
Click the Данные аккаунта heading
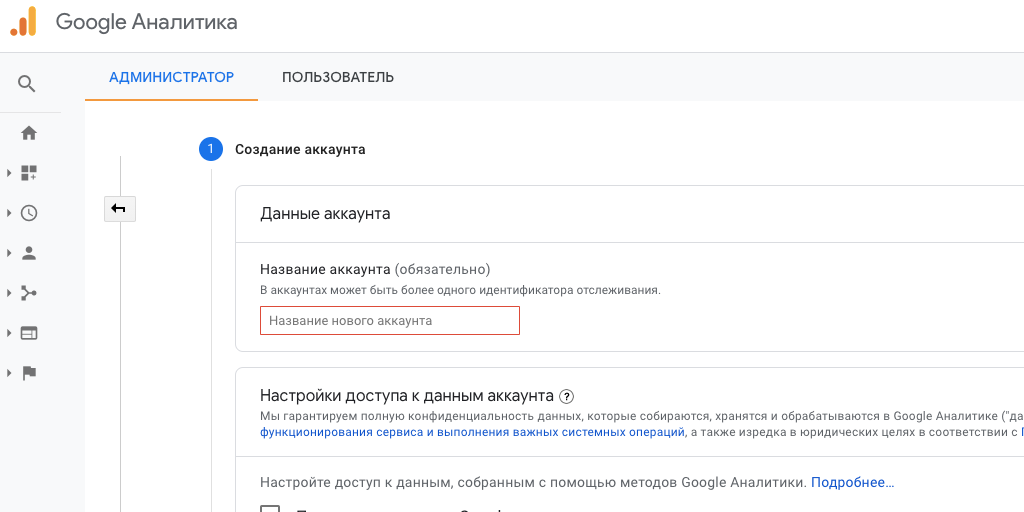pos(325,214)
